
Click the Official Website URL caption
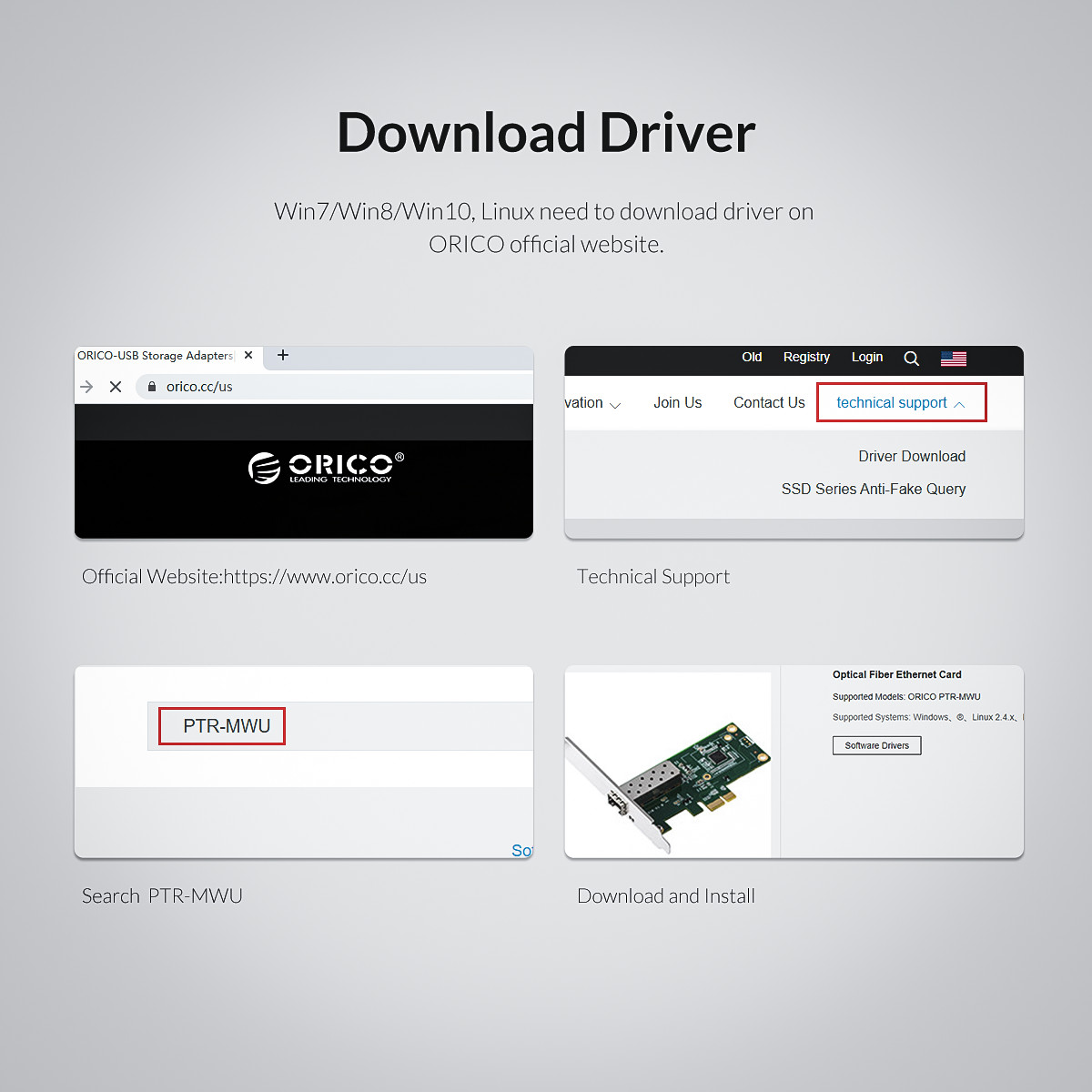pos(254,577)
